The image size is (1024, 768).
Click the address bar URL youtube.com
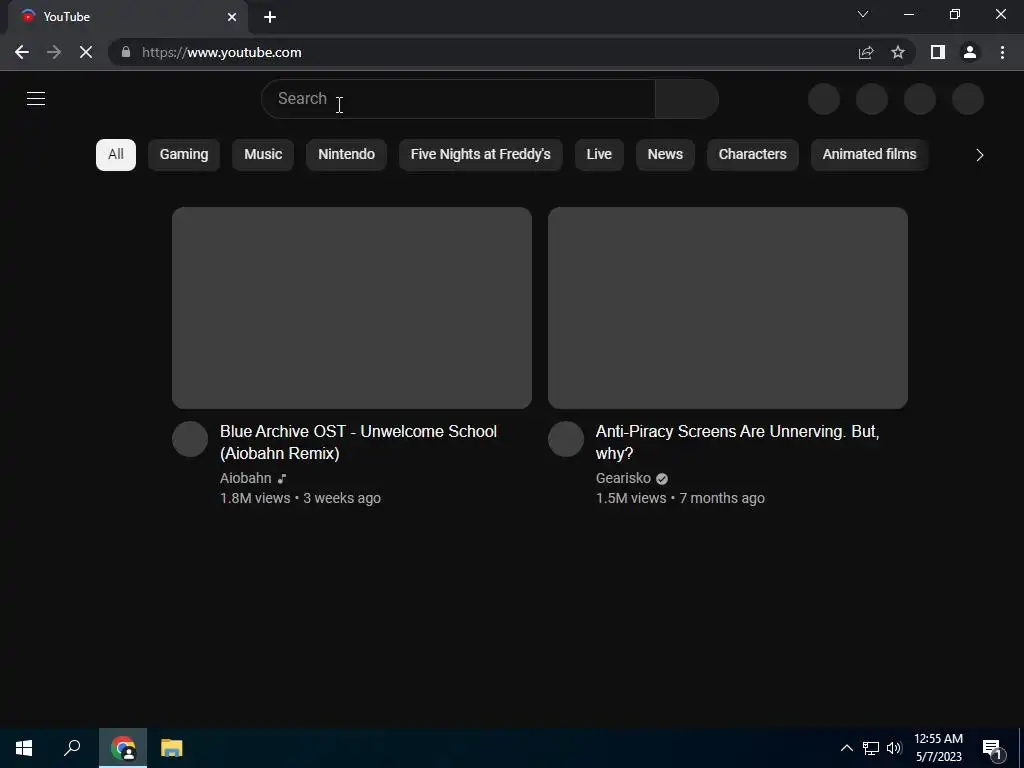point(222,52)
